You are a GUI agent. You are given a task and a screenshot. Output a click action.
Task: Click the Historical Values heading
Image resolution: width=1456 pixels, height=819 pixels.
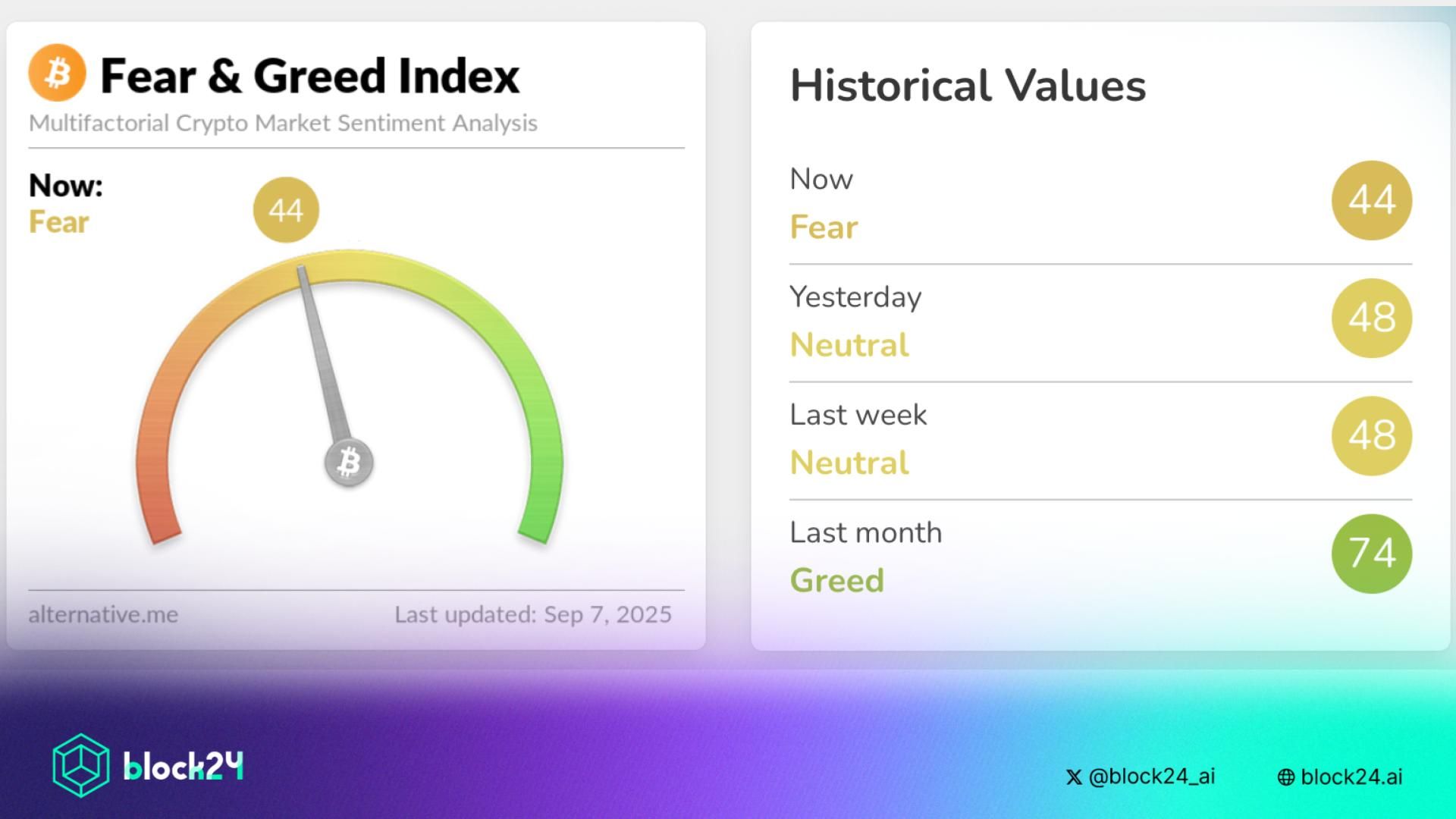click(x=968, y=85)
